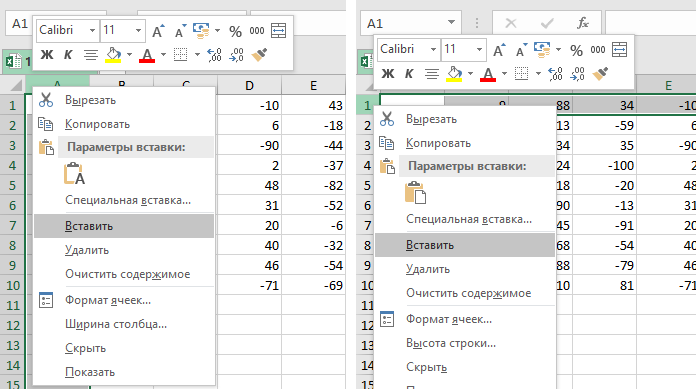Click increase decimal icon in left mini toolbar

coord(214,55)
